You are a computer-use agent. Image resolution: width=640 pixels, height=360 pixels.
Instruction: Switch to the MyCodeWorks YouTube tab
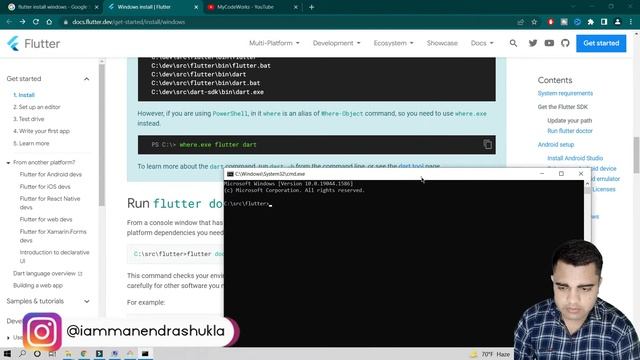click(252, 7)
